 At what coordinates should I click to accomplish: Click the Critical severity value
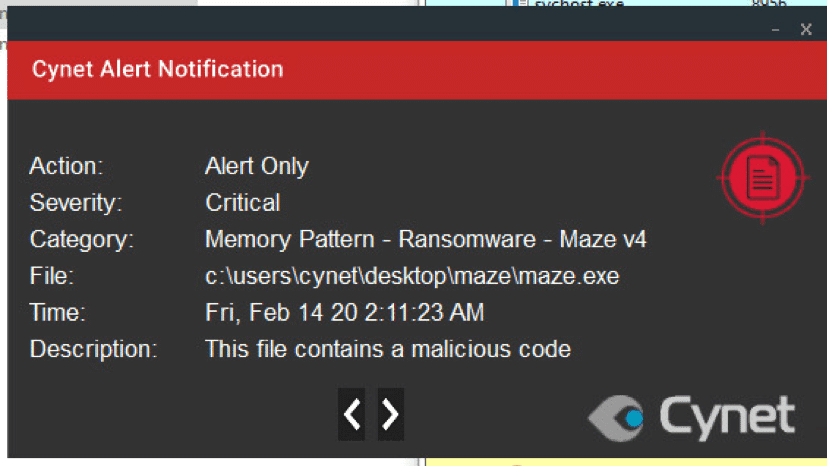pos(243,202)
